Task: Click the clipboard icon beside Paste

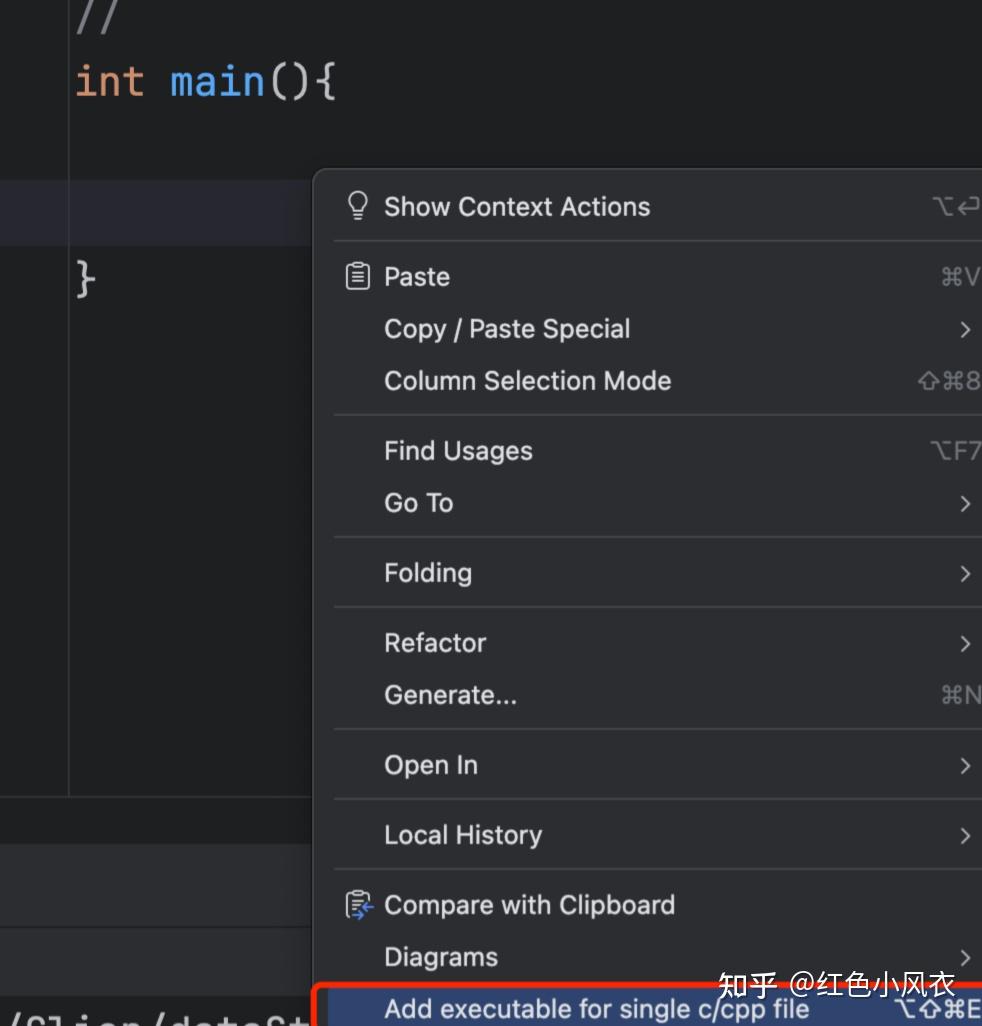Action: coord(356,275)
